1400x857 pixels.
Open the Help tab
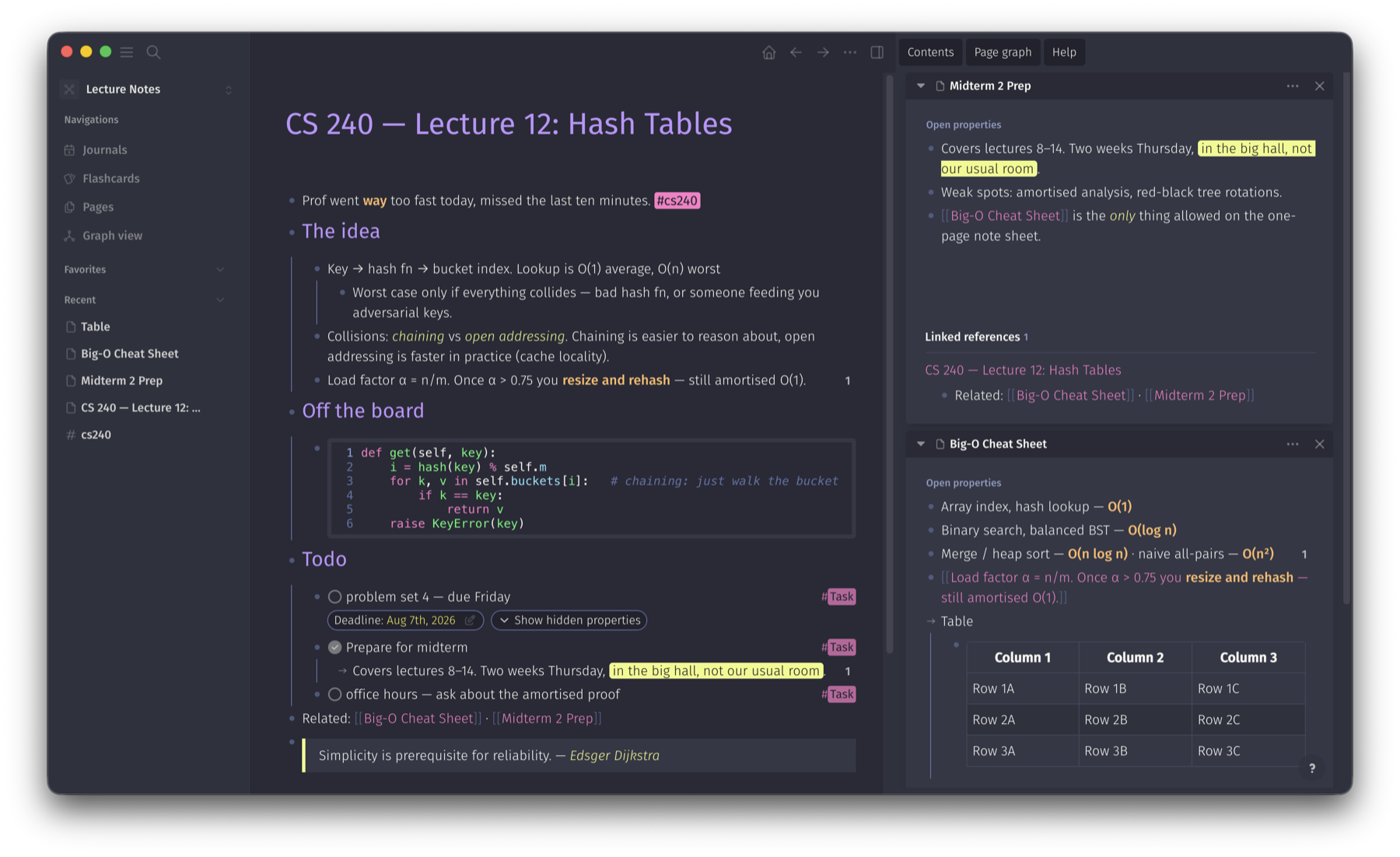pyautogui.click(x=1064, y=52)
